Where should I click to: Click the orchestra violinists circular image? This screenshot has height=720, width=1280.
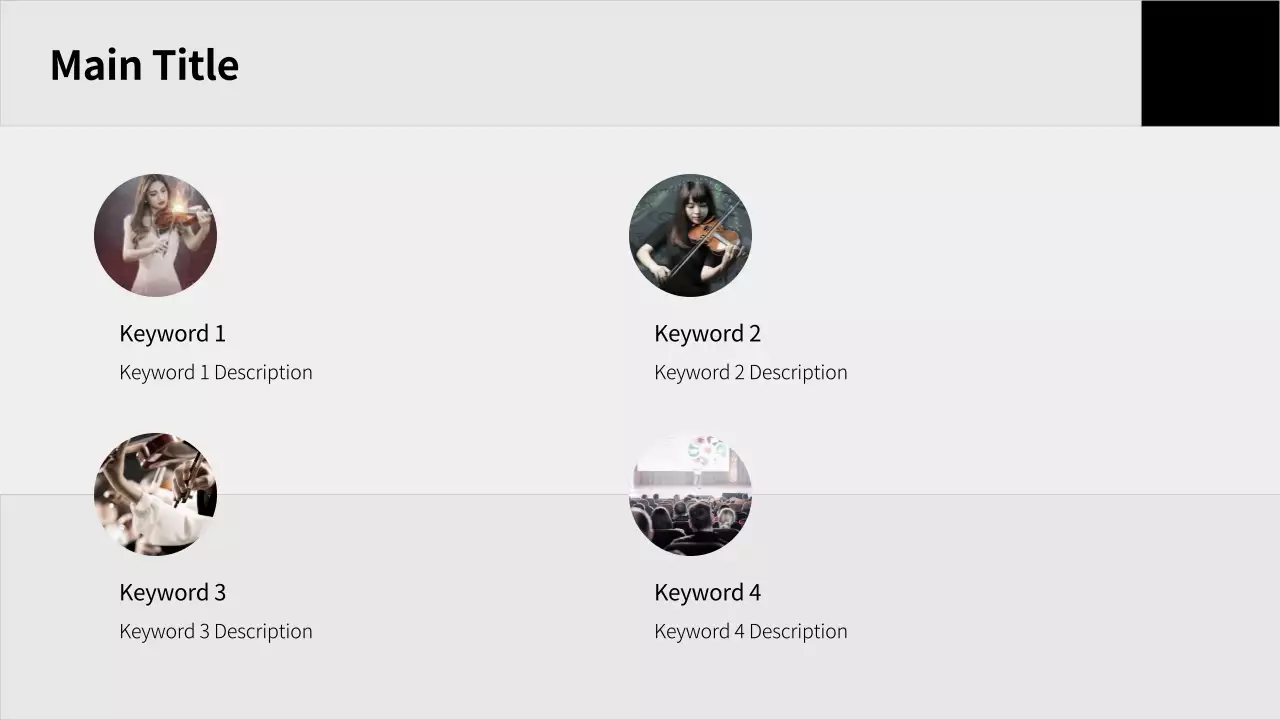(155, 494)
